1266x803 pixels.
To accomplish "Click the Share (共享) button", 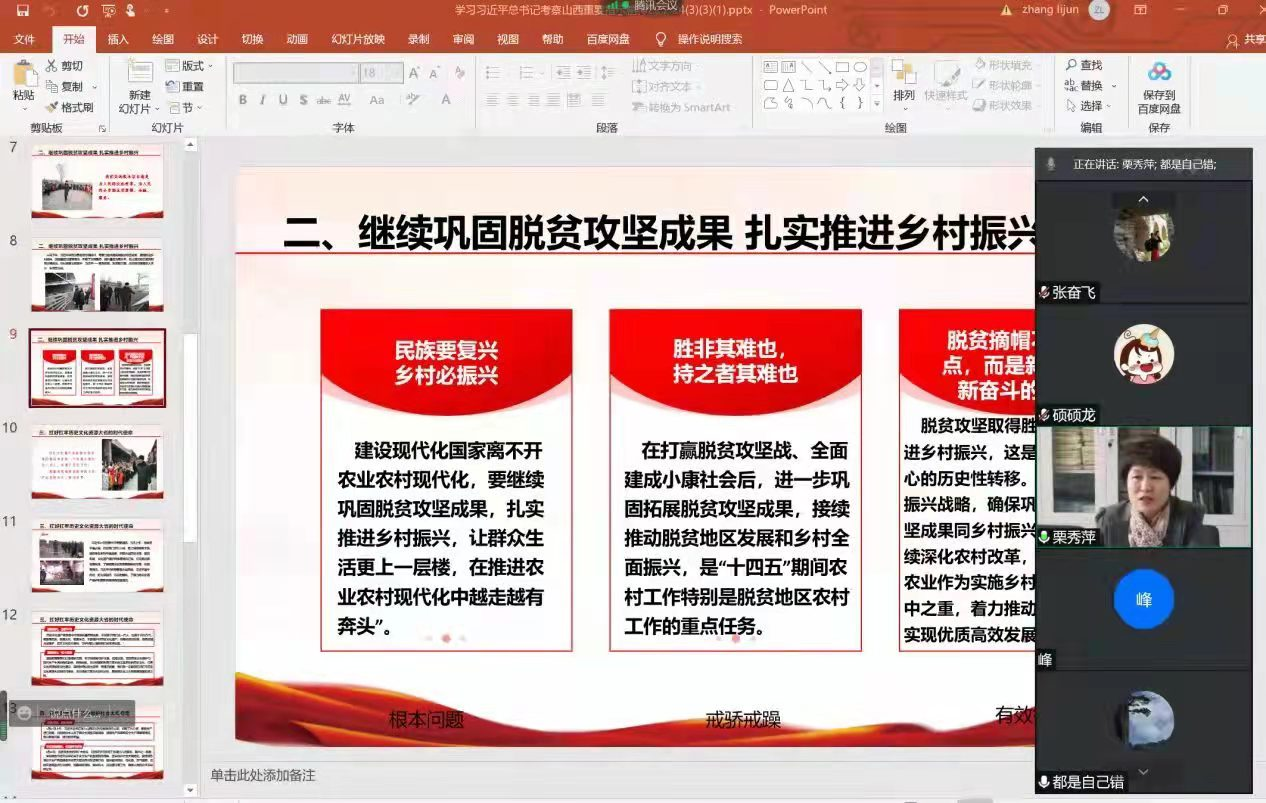I will tap(1246, 40).
